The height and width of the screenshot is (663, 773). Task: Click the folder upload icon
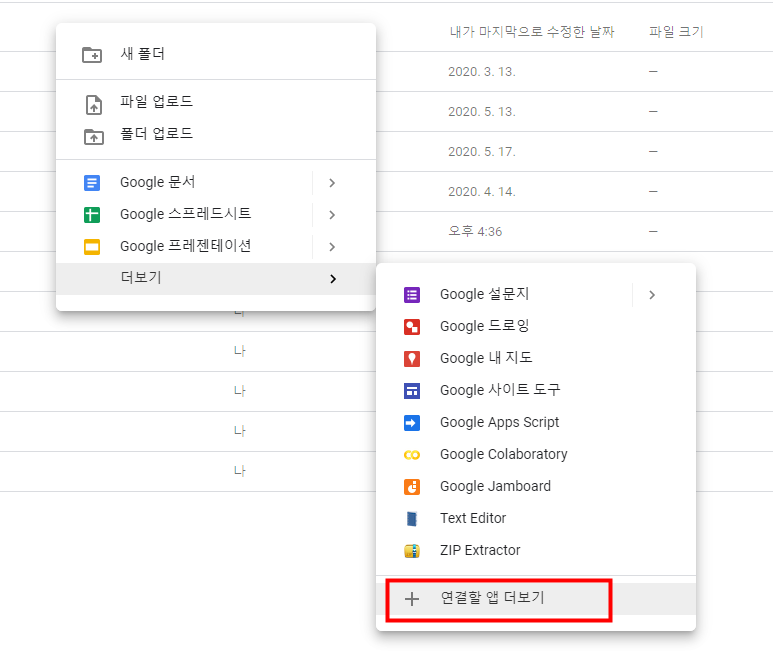94,137
